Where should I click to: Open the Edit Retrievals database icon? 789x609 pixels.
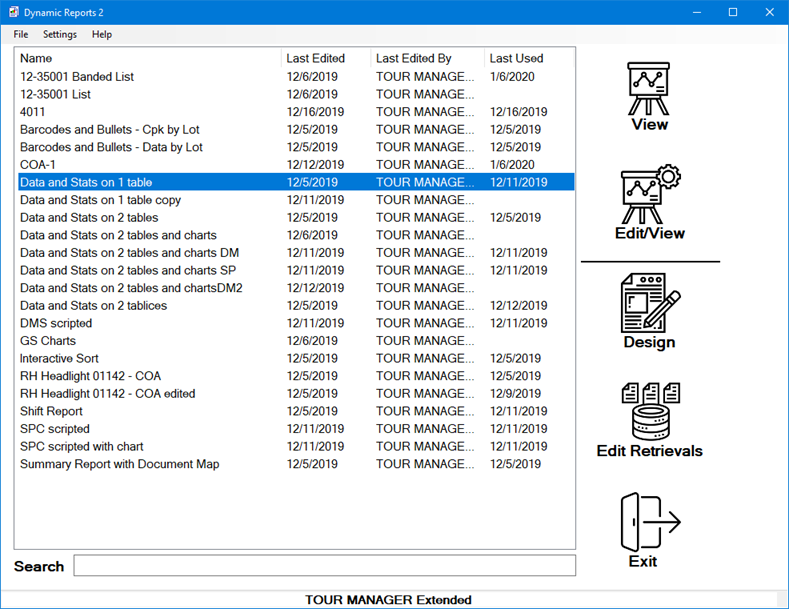(x=649, y=410)
